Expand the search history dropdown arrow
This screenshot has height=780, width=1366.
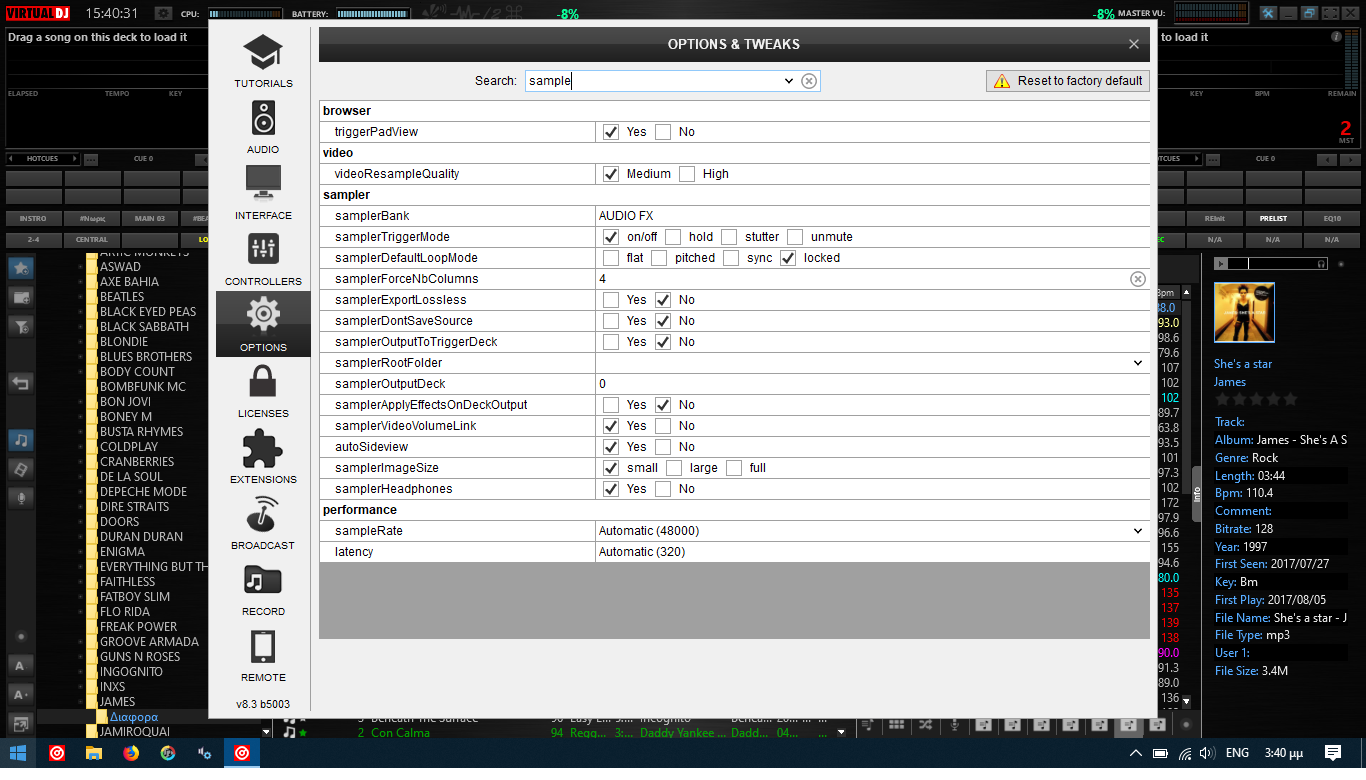[x=788, y=81]
